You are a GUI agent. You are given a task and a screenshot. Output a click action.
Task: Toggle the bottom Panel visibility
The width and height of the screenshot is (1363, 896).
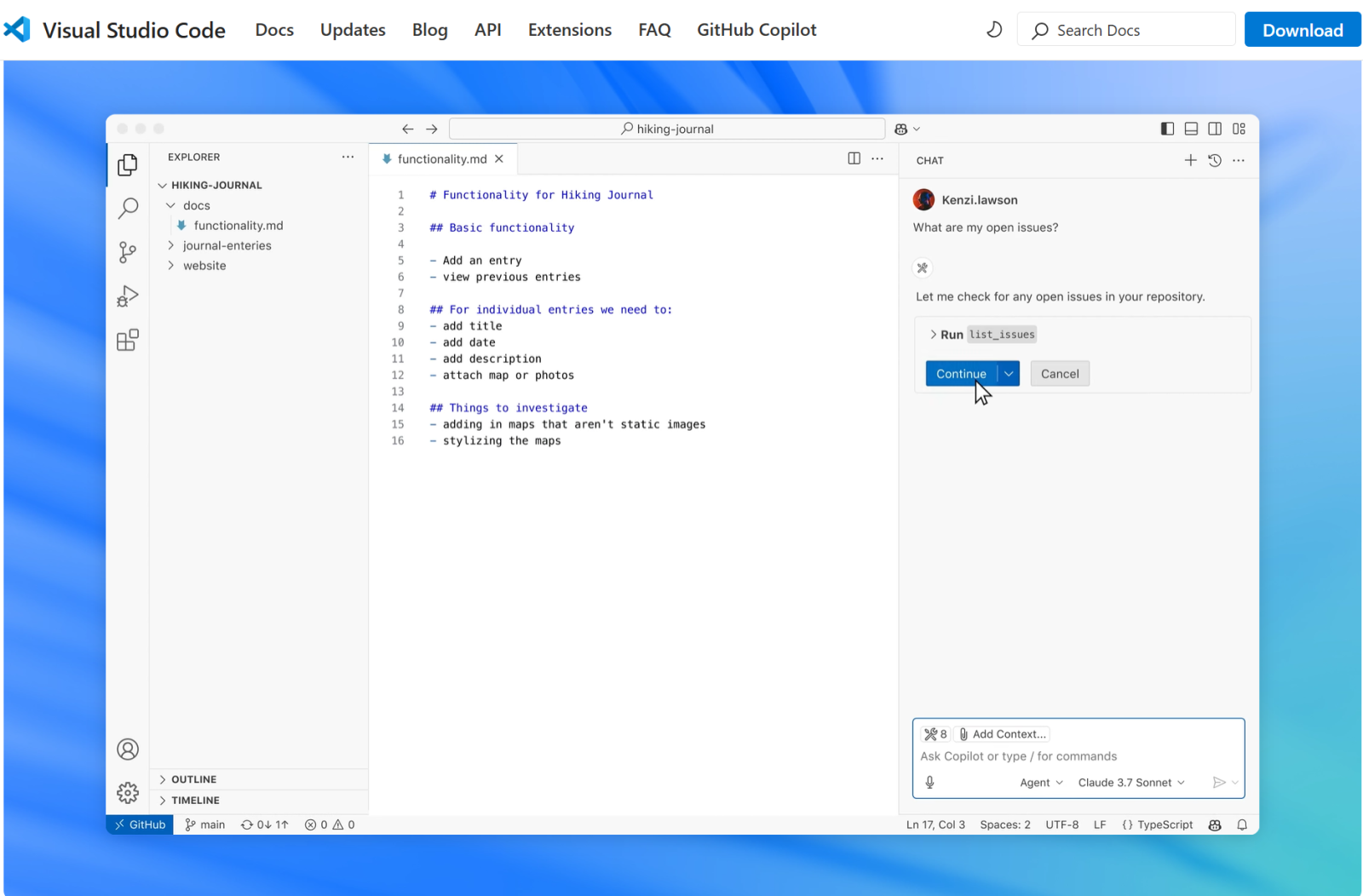[x=1190, y=129]
